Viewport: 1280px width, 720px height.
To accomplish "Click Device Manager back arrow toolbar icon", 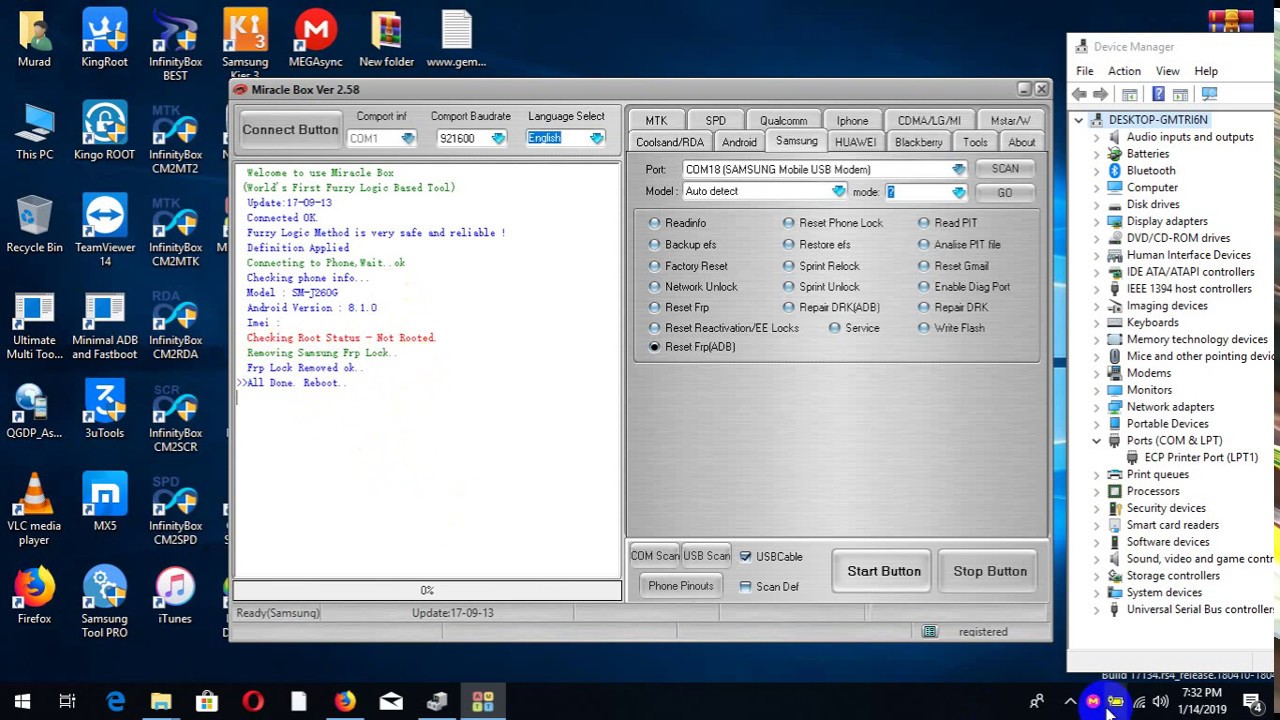I will point(1079,94).
